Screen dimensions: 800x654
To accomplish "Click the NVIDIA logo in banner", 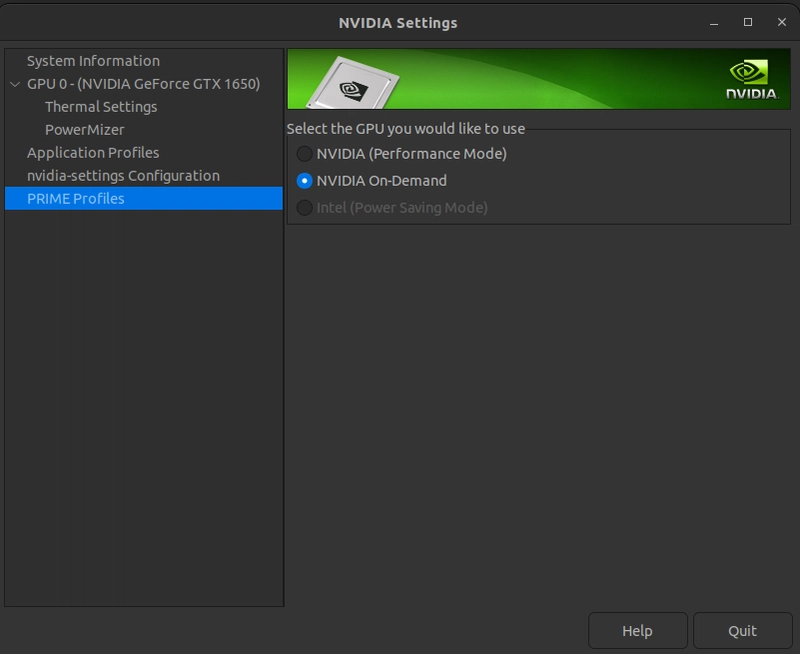I will pos(752,80).
